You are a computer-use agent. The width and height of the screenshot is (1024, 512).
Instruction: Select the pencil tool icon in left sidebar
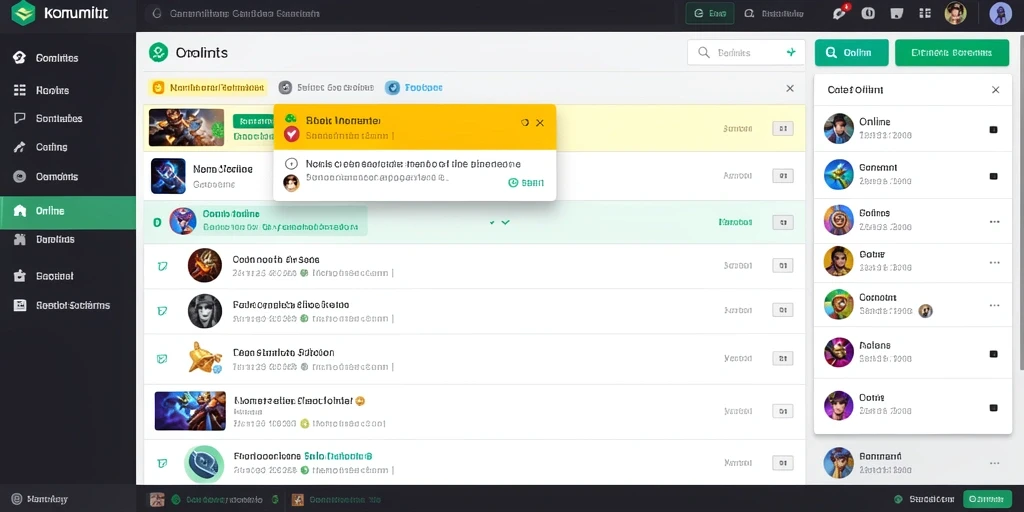[20, 147]
